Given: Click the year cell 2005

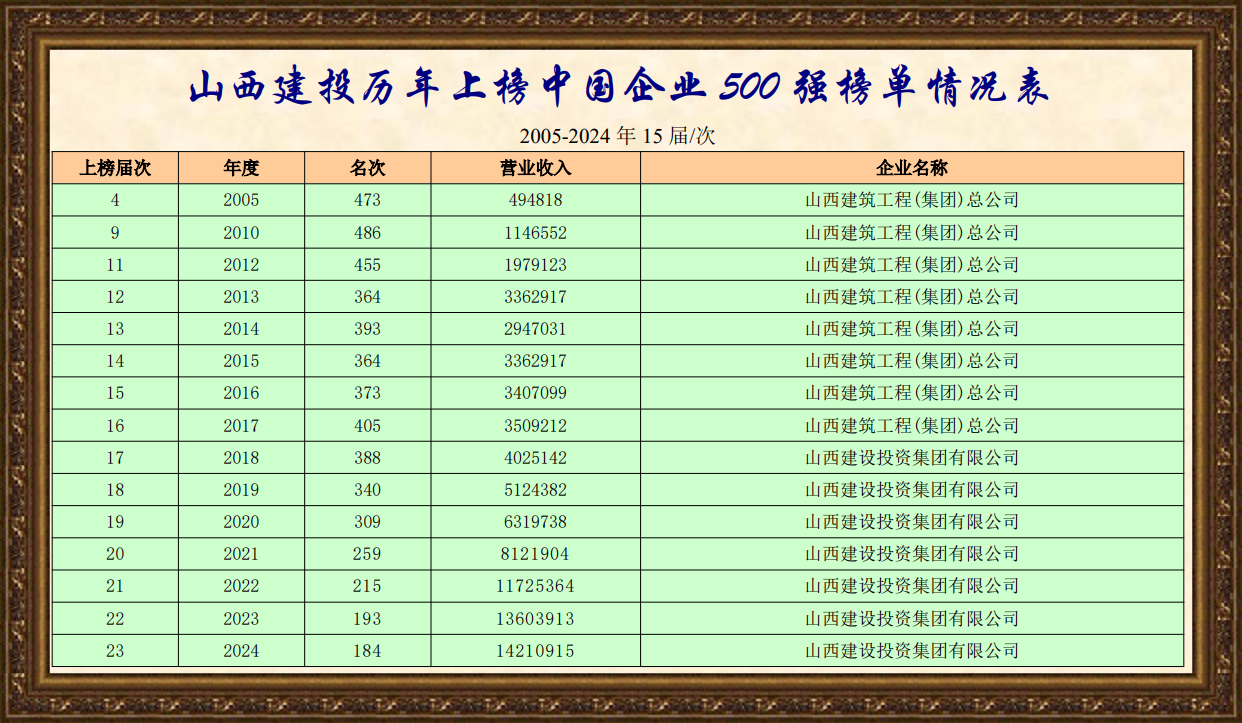Looking at the screenshot, I should (x=241, y=200).
